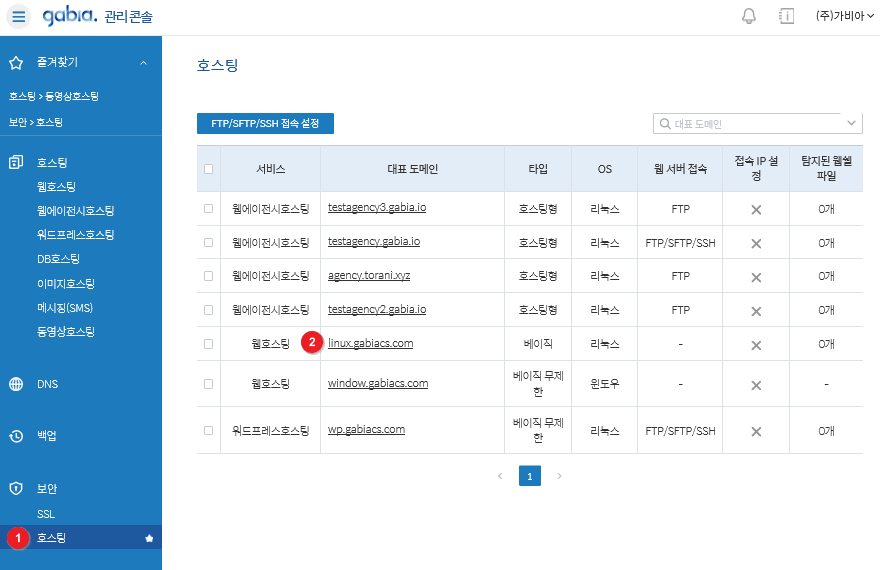Click X icon in agency.torani.xyz row

click(x=756, y=277)
